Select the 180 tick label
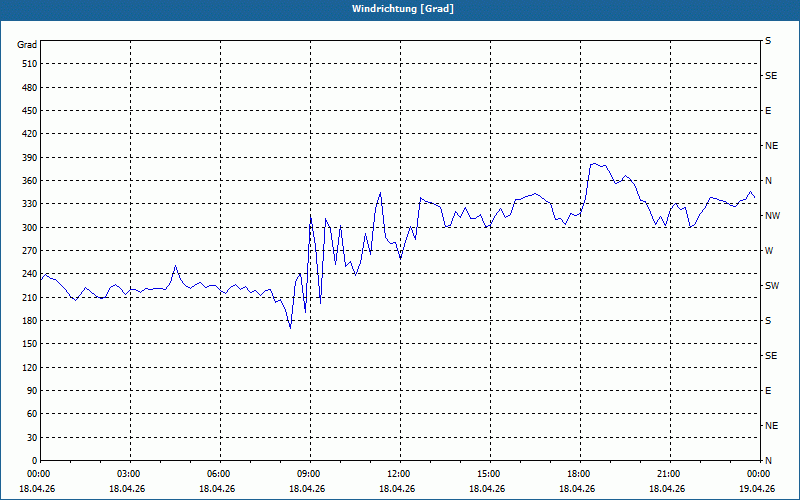This screenshot has width=800, height=500. pyautogui.click(x=30, y=320)
